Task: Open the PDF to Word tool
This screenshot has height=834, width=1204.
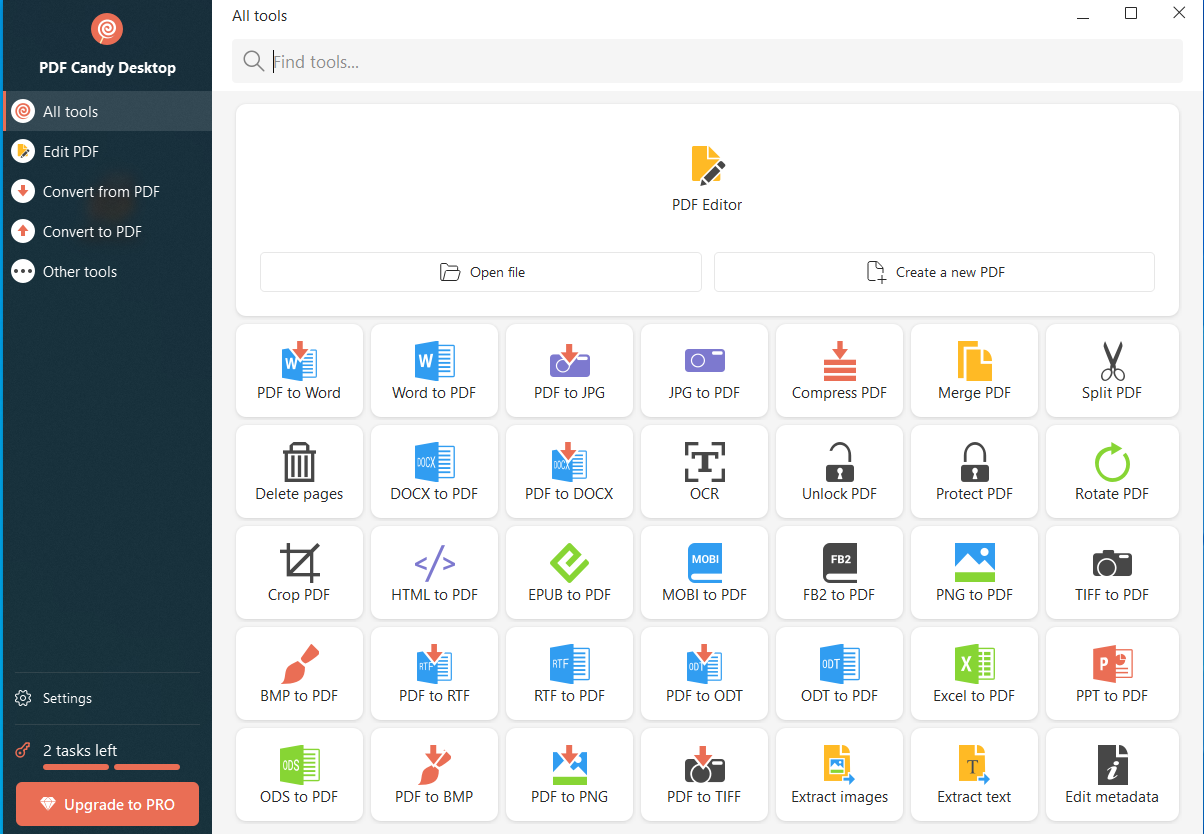Action: [x=299, y=371]
